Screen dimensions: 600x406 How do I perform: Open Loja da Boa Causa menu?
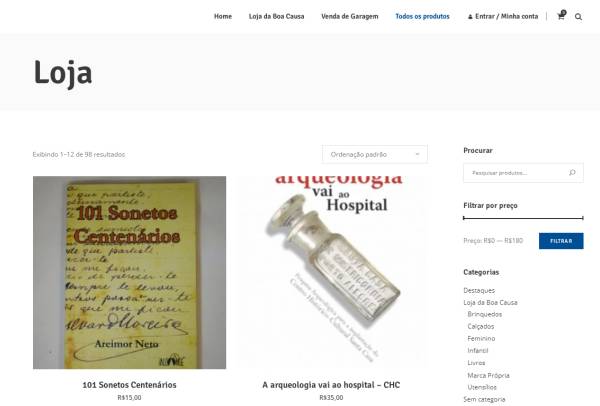point(276,16)
